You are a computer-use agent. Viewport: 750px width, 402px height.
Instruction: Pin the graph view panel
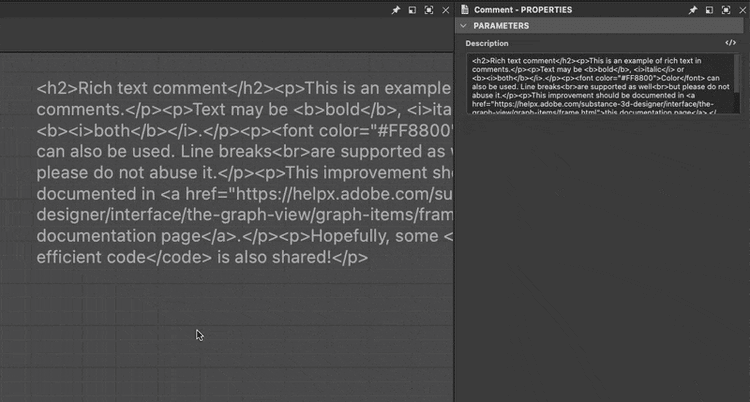(x=396, y=10)
